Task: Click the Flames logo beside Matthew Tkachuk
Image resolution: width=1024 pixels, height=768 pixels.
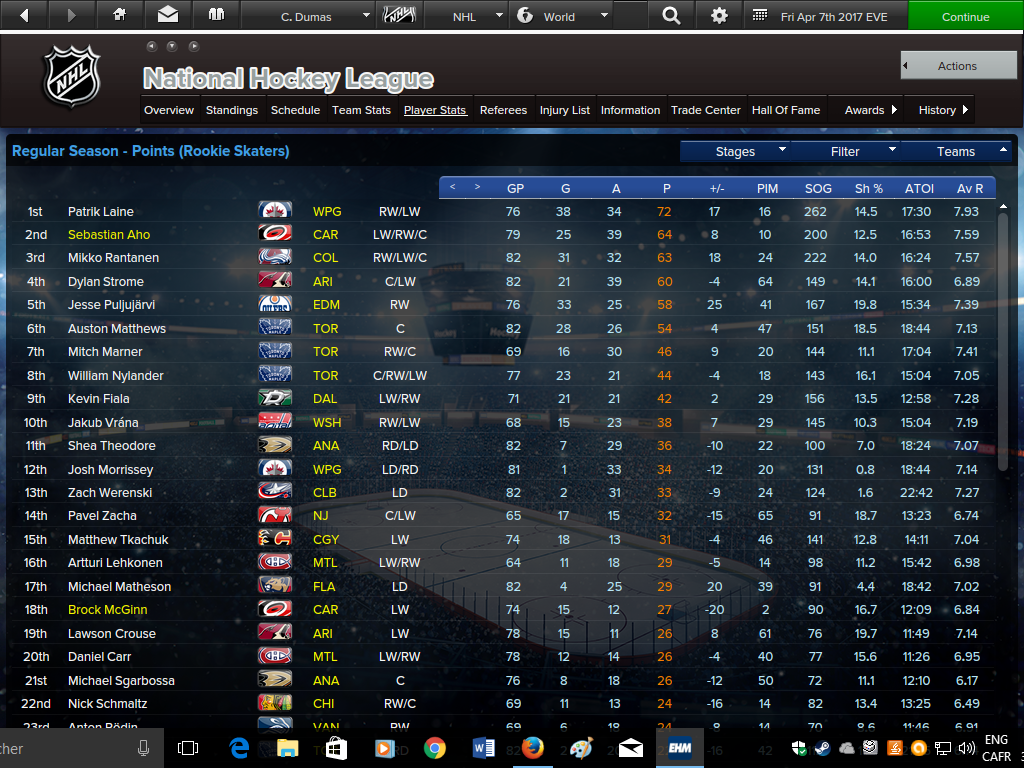Action: [x=275, y=539]
